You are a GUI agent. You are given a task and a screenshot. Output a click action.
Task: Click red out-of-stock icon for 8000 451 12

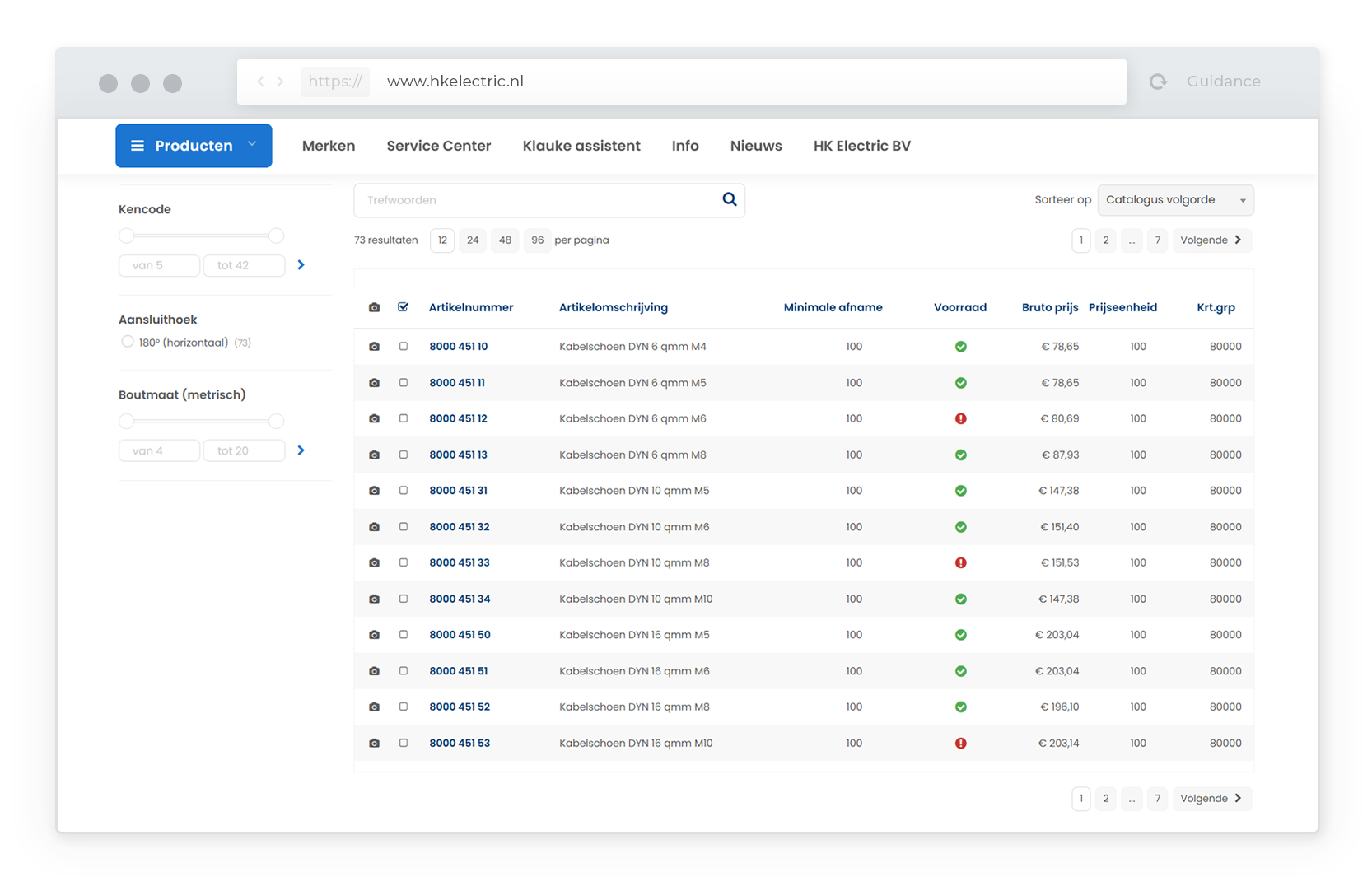[960, 419]
